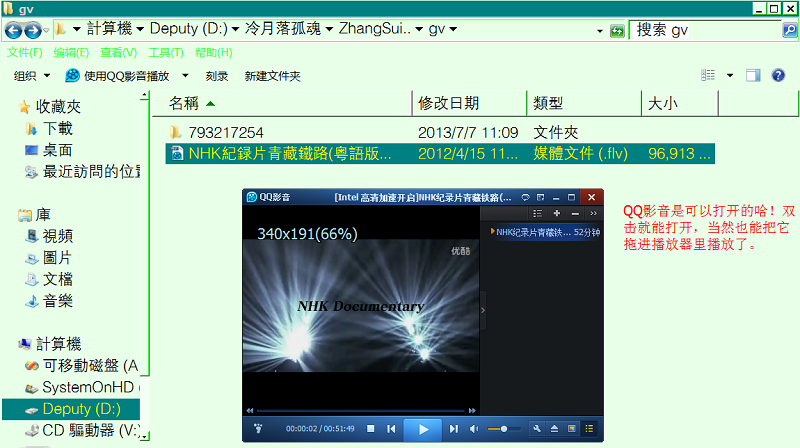Skip to previous track in QQ影音
The width and height of the screenshot is (800, 448).
click(x=391, y=429)
